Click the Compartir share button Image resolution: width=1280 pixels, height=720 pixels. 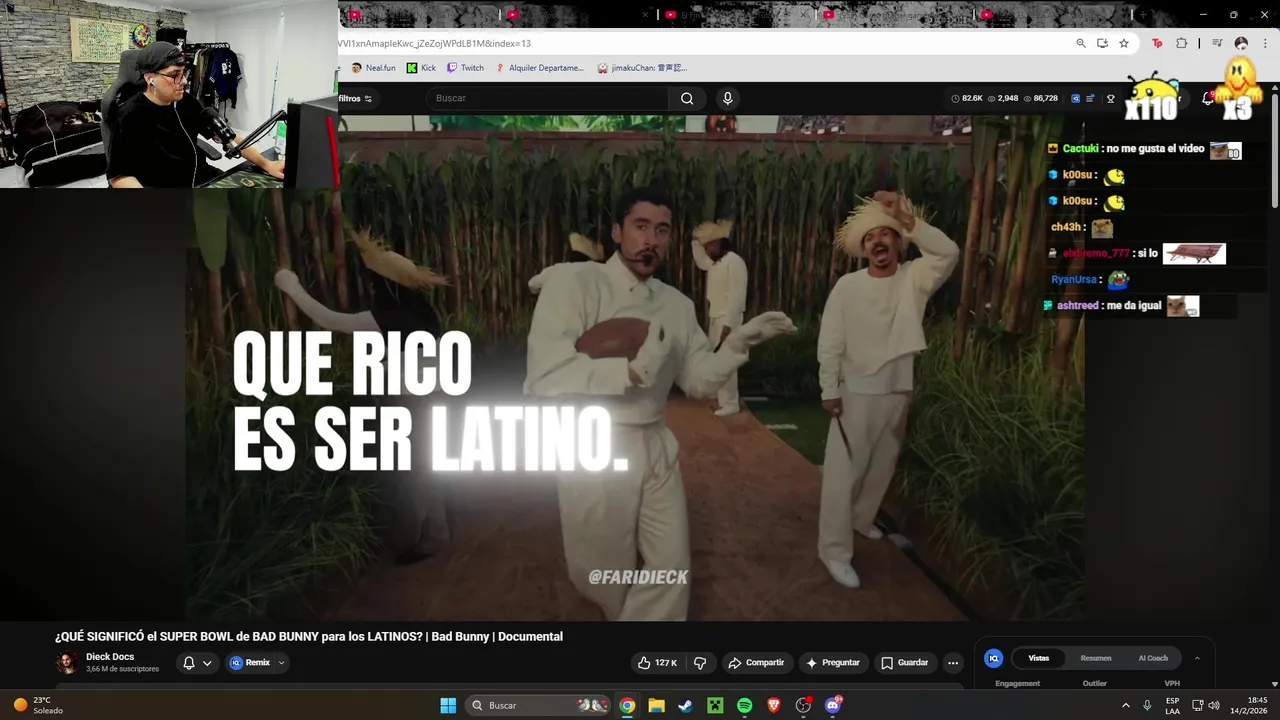pos(757,663)
